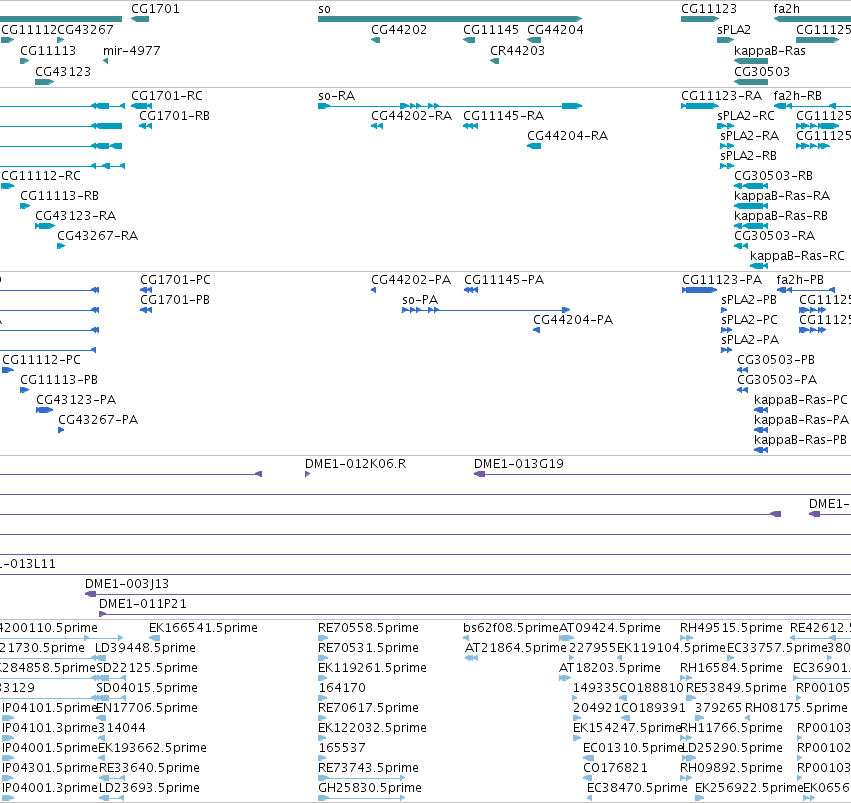Open the LD25290.5prime EST label
The height and width of the screenshot is (803, 851).
coord(732,748)
